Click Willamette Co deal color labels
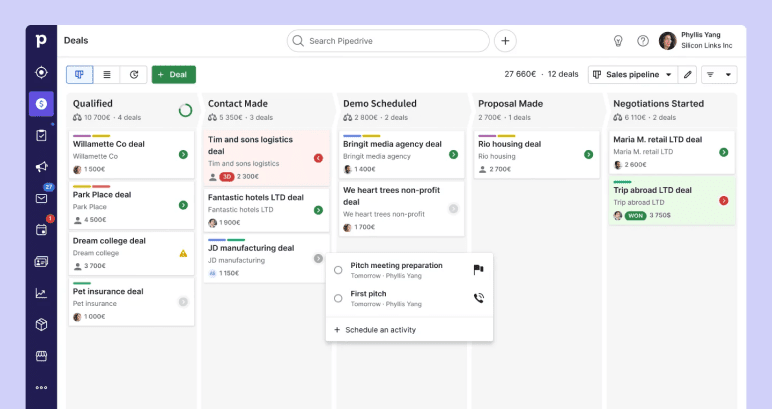The image size is (772, 409). pos(91,136)
